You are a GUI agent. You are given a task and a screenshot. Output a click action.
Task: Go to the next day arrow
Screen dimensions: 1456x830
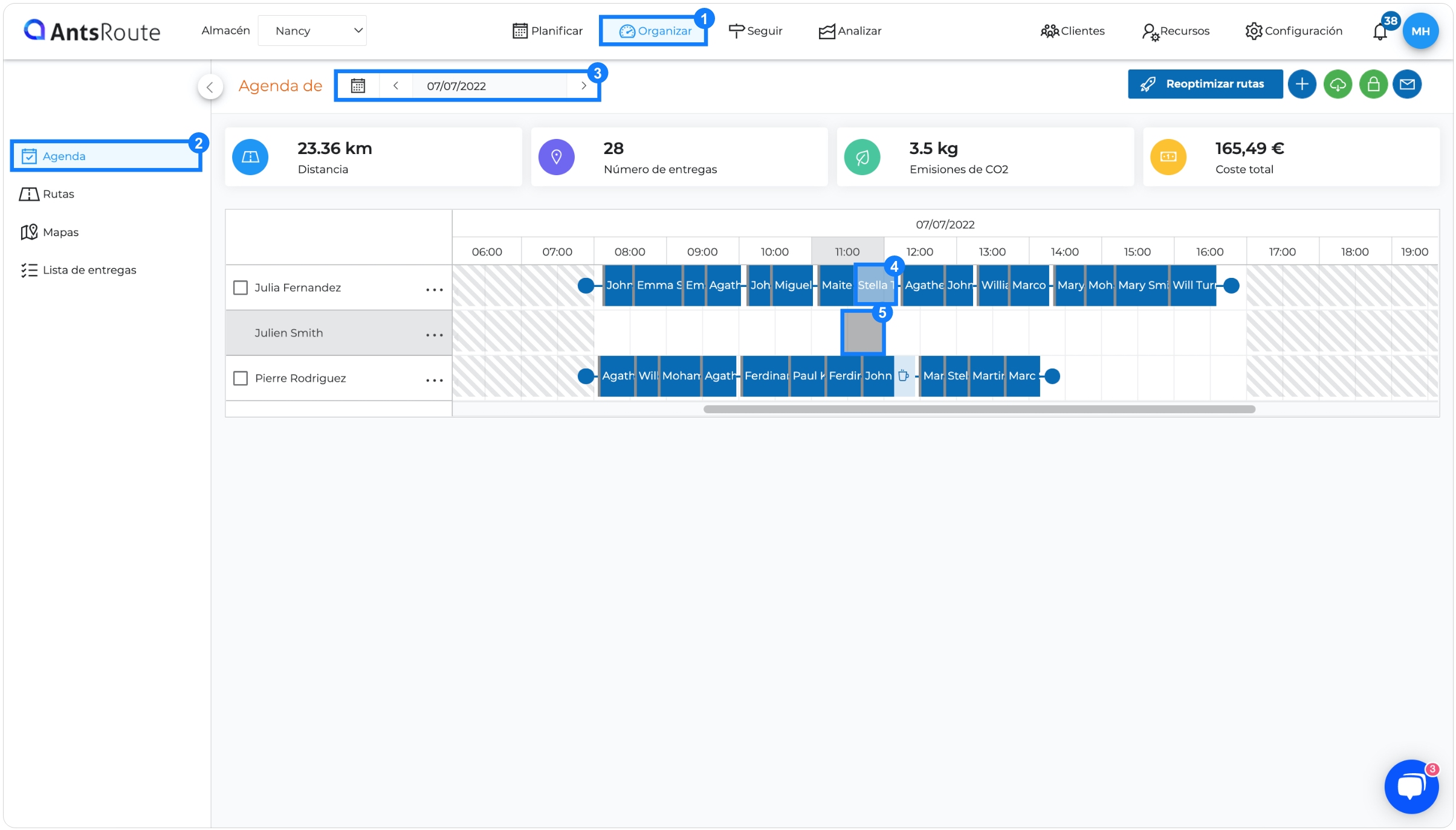583,86
